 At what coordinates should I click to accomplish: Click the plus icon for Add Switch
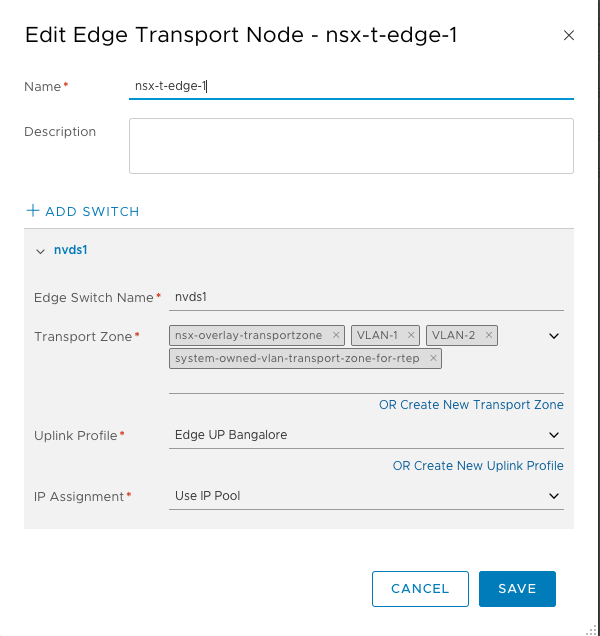pyautogui.click(x=33, y=211)
